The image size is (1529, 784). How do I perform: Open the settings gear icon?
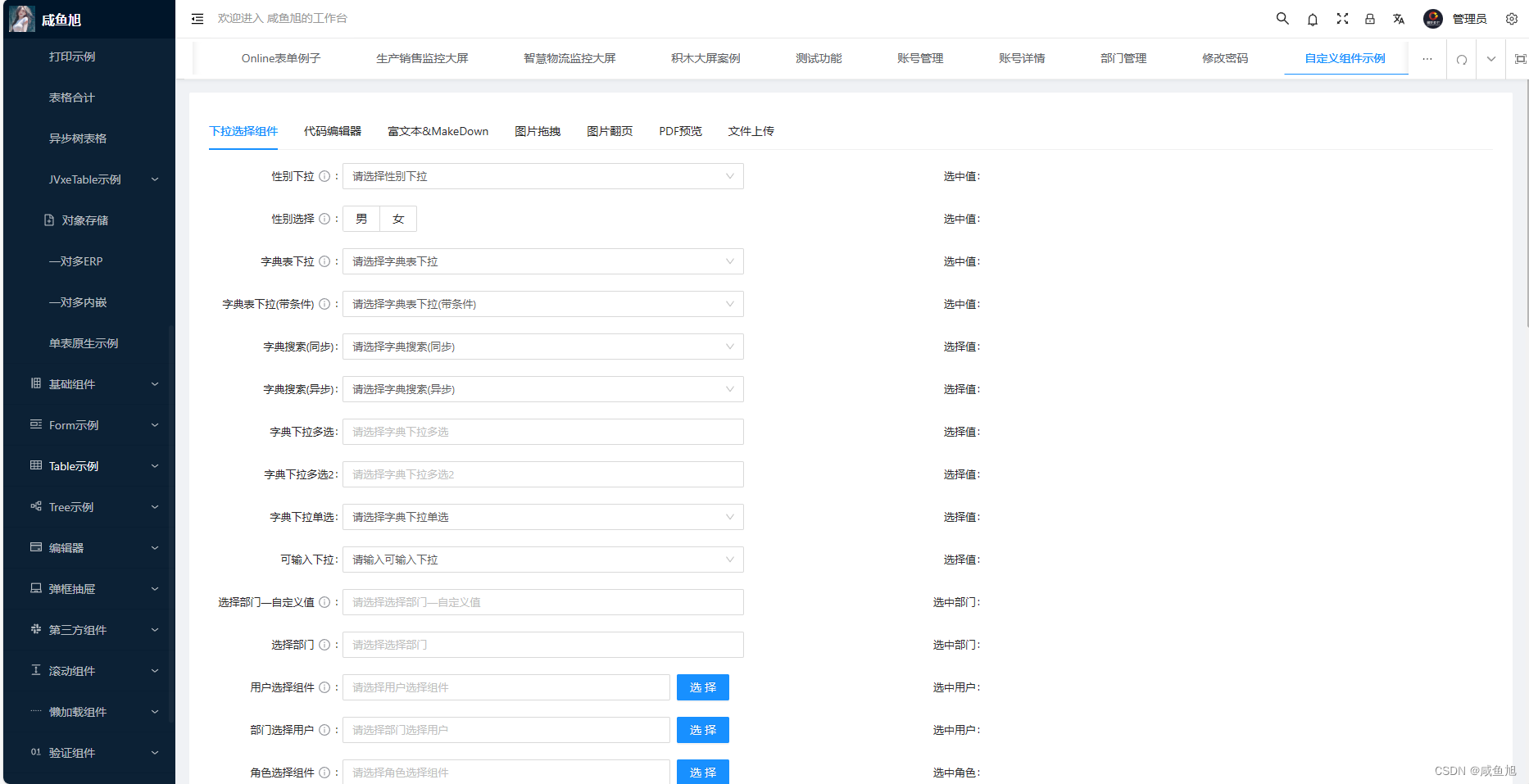tap(1512, 19)
